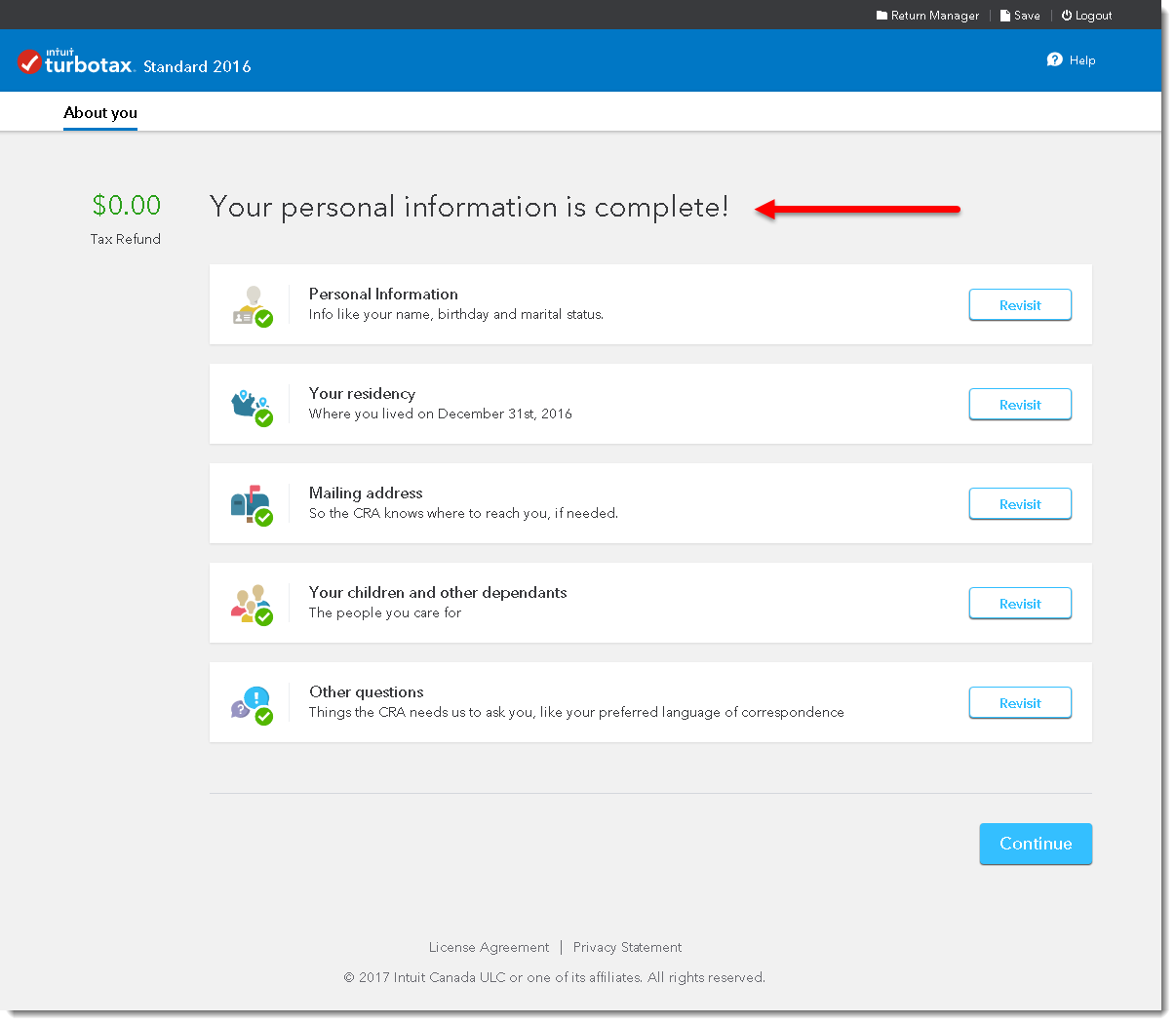Click 'Where you lived on December 31st, 2016'
The height and width of the screenshot is (1025, 1176).
(x=441, y=414)
